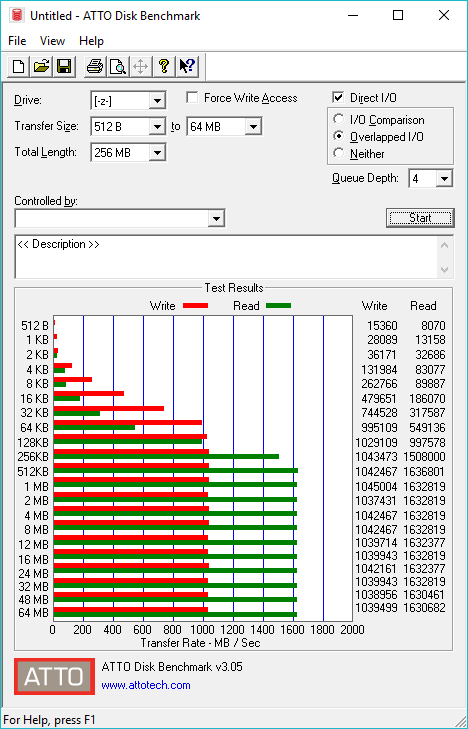Click the 256KB row label
468x729 pixels.
[33, 457]
